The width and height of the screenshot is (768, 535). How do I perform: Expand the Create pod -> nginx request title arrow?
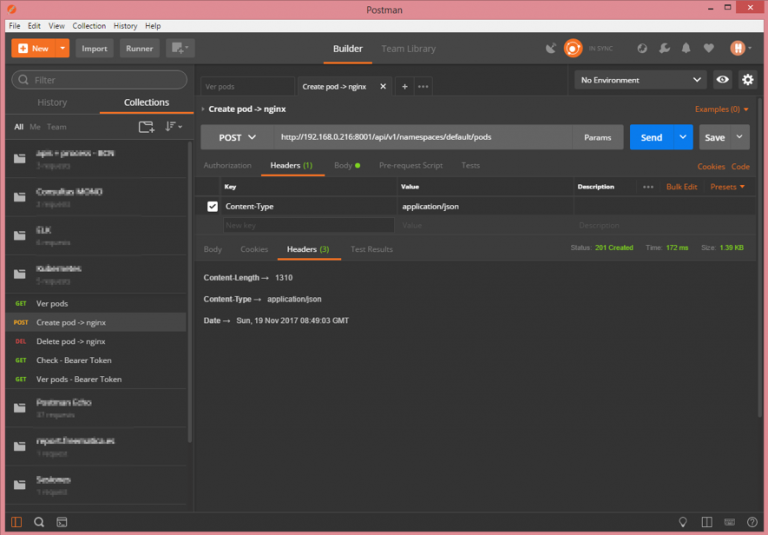click(x=203, y=109)
